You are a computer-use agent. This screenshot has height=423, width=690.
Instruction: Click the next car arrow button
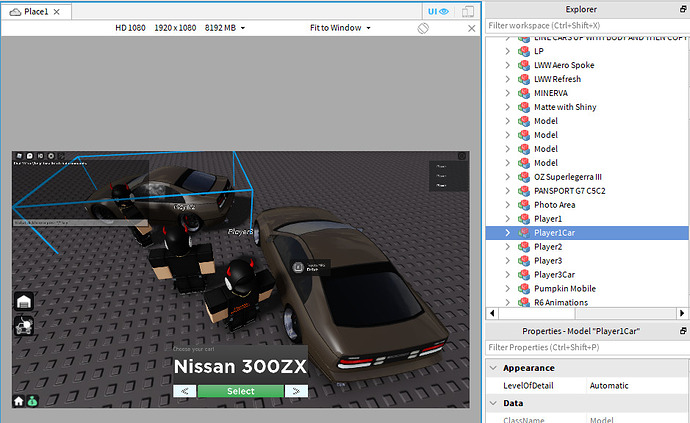(x=296, y=391)
